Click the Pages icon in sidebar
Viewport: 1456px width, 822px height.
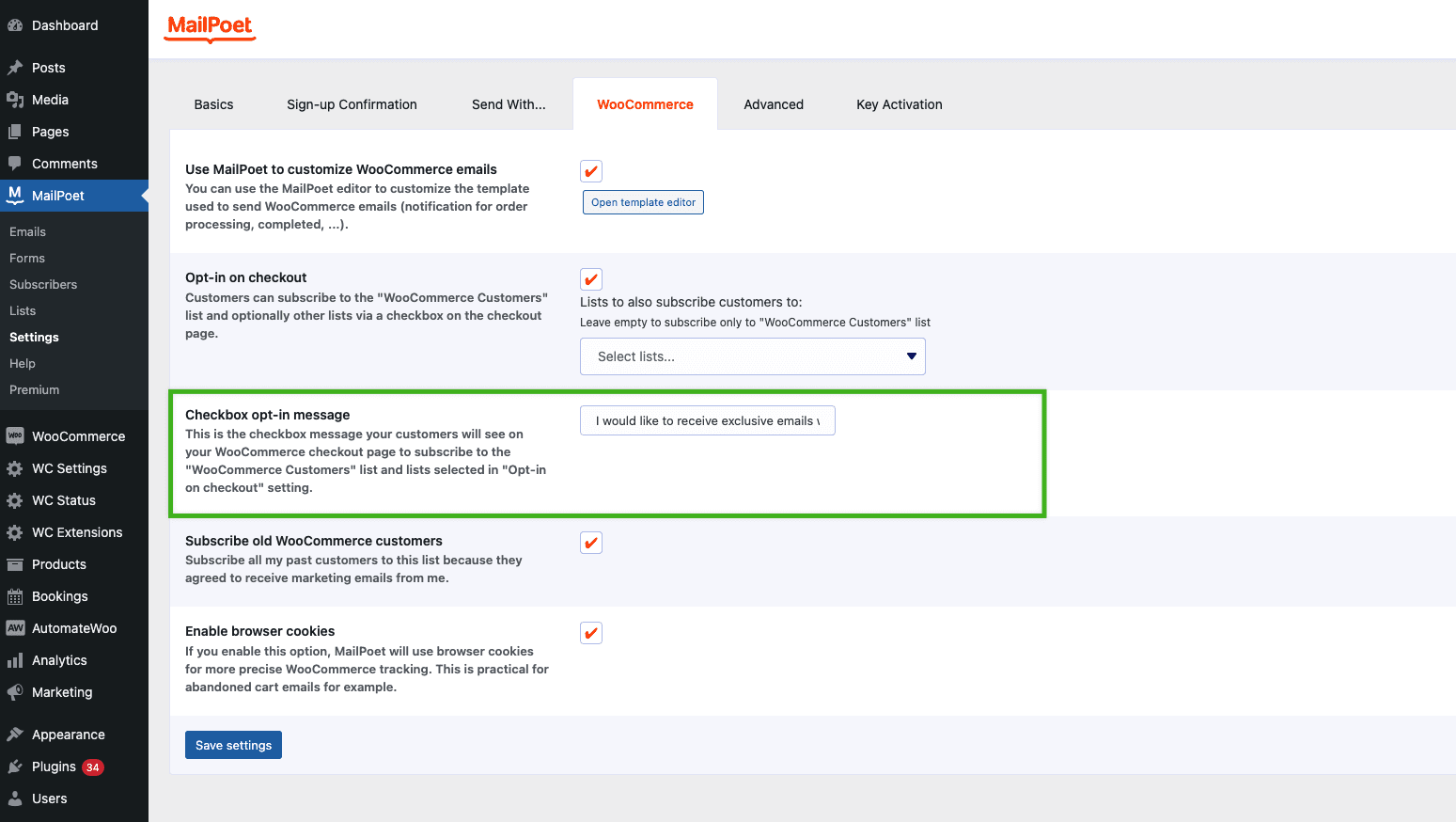[15, 132]
